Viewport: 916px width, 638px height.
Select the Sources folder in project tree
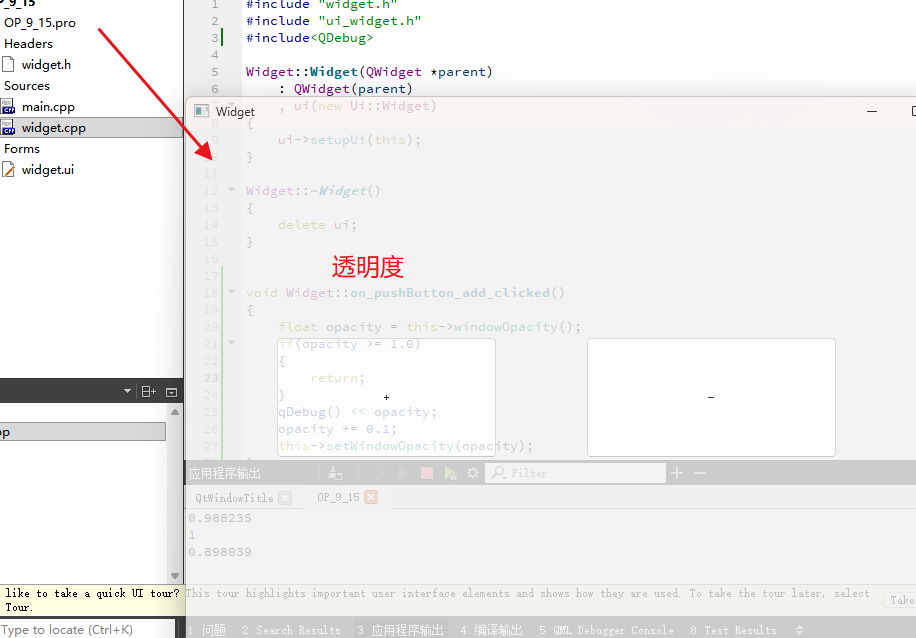tap(27, 86)
